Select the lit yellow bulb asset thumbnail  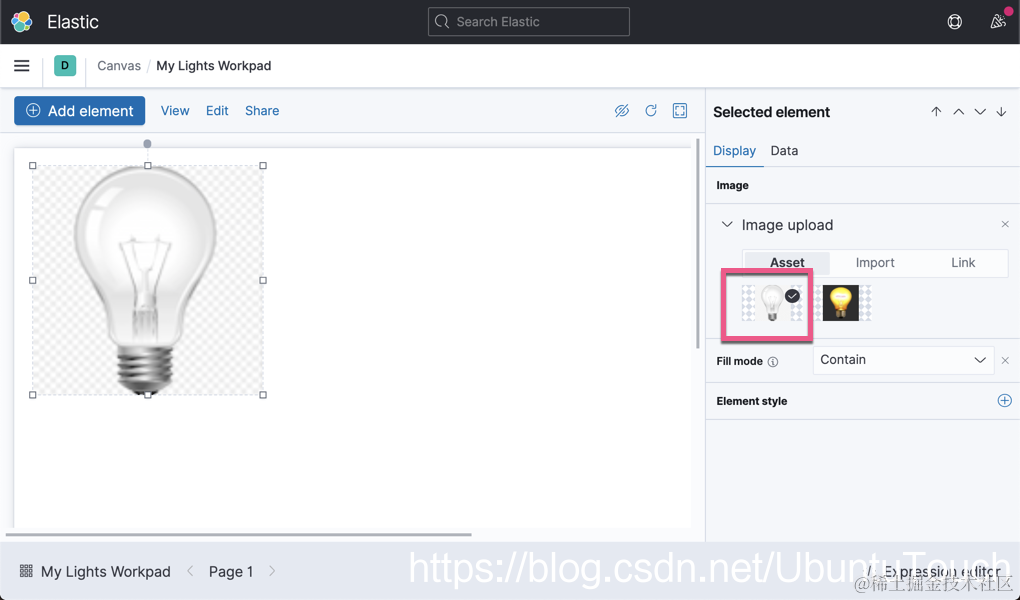tap(841, 303)
